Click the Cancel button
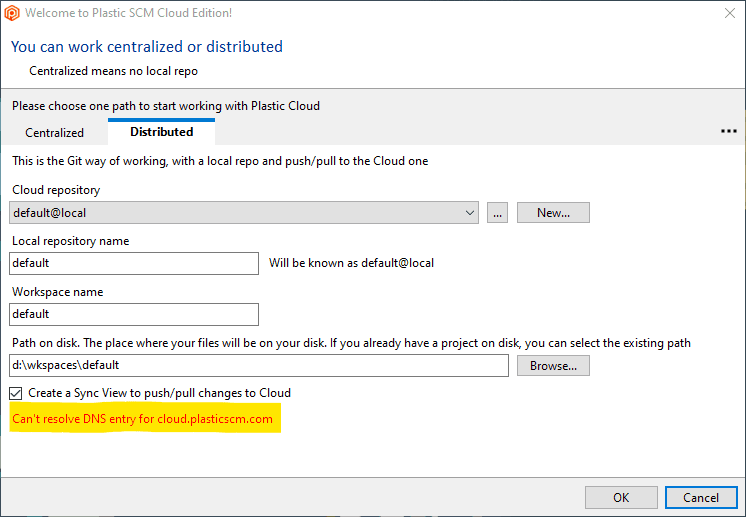Viewport: 746px width, 517px height. click(x=701, y=497)
